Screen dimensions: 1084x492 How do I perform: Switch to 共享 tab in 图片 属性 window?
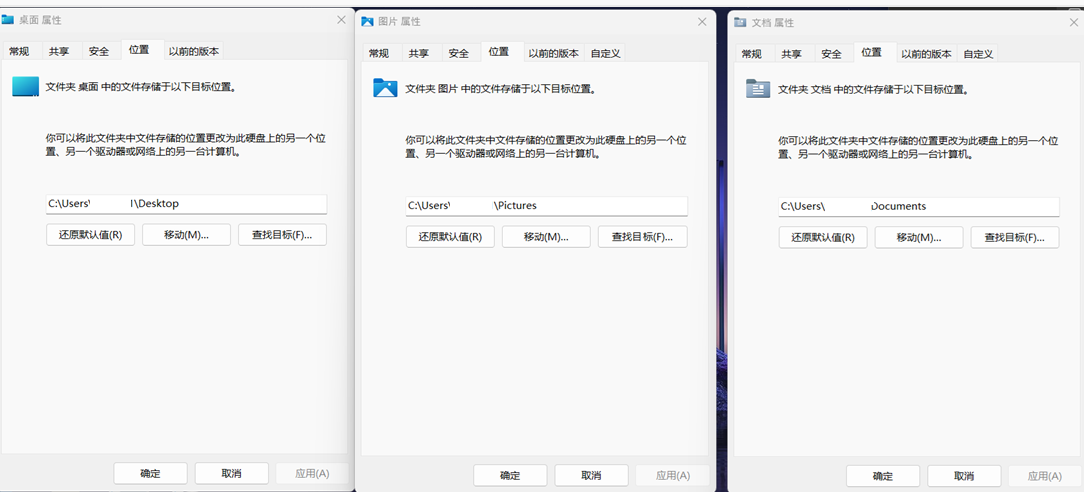(418, 53)
